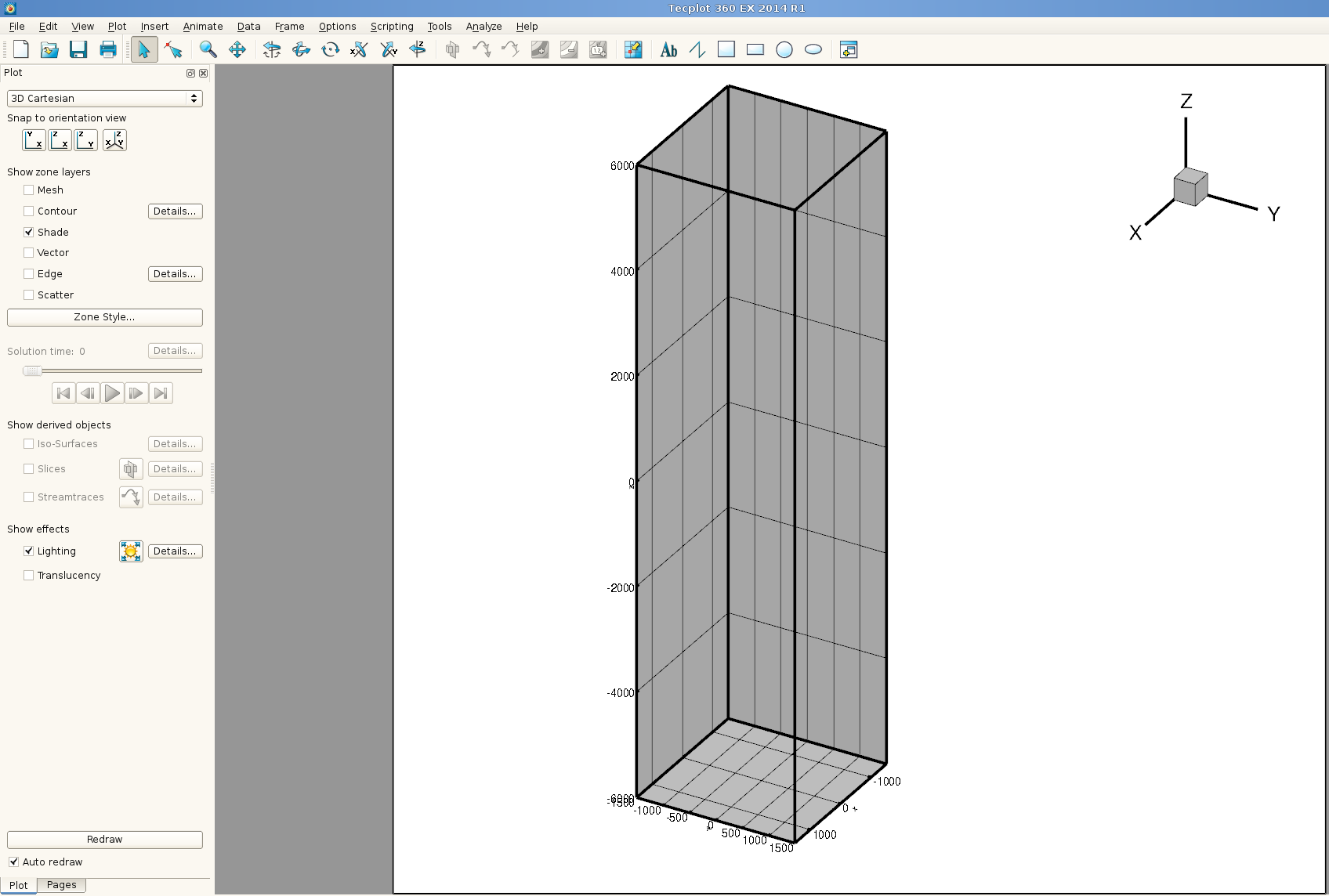This screenshot has width=1329, height=896.
Task: Select the Zoom magnifier tool
Action: pos(208,50)
